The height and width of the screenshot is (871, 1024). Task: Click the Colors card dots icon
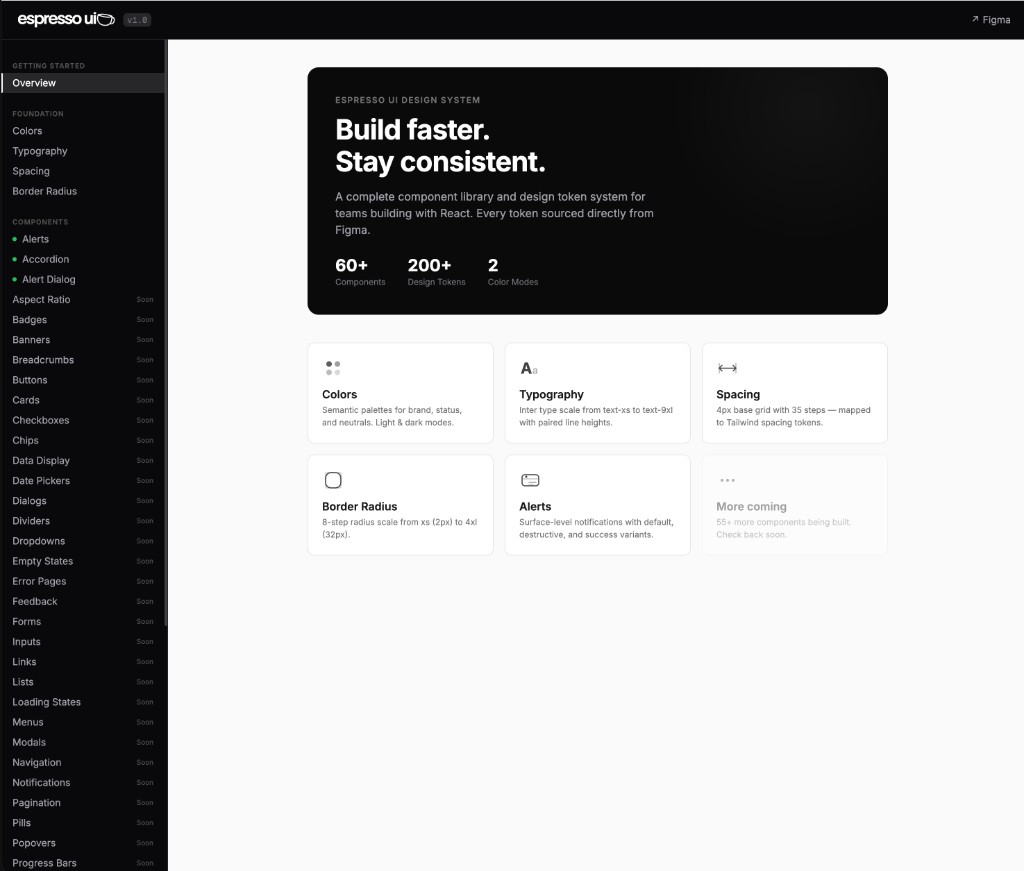pyautogui.click(x=333, y=368)
